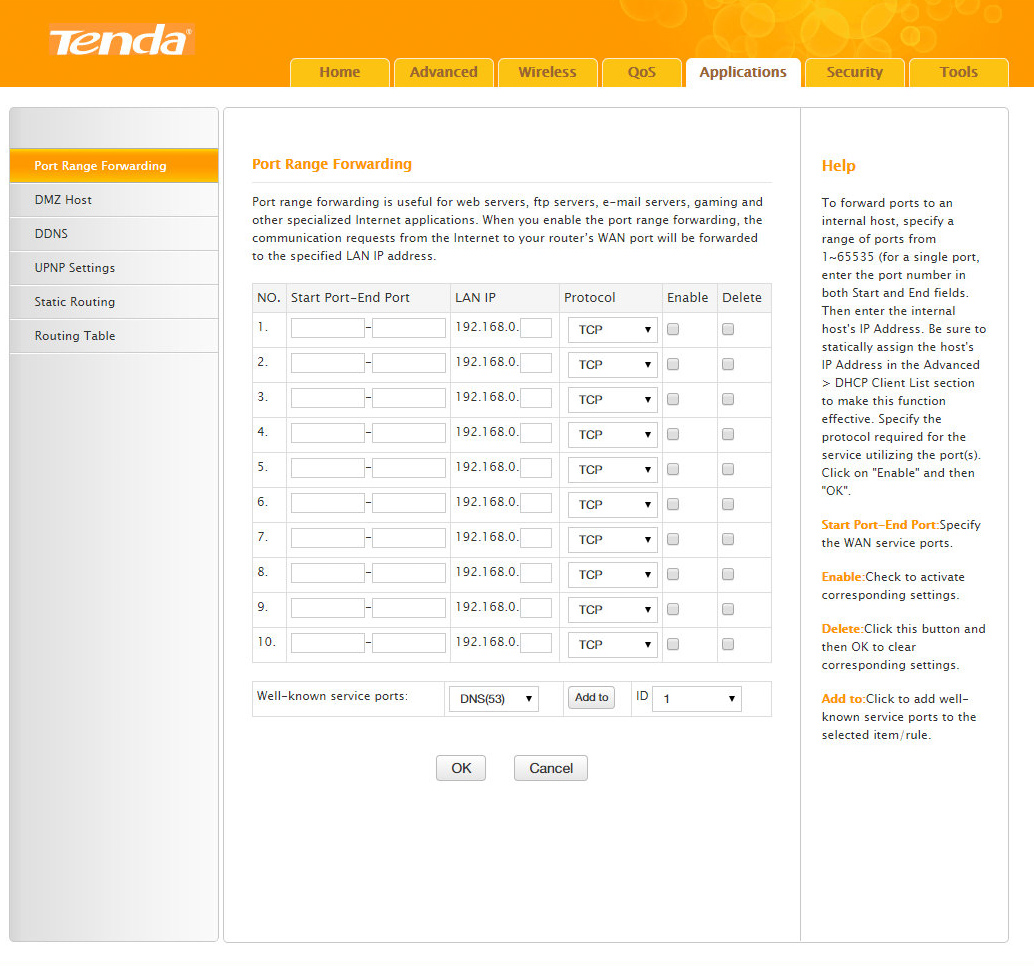The width and height of the screenshot is (1034, 966).
Task: Focus Start Port field of rule 10
Action: [328, 643]
